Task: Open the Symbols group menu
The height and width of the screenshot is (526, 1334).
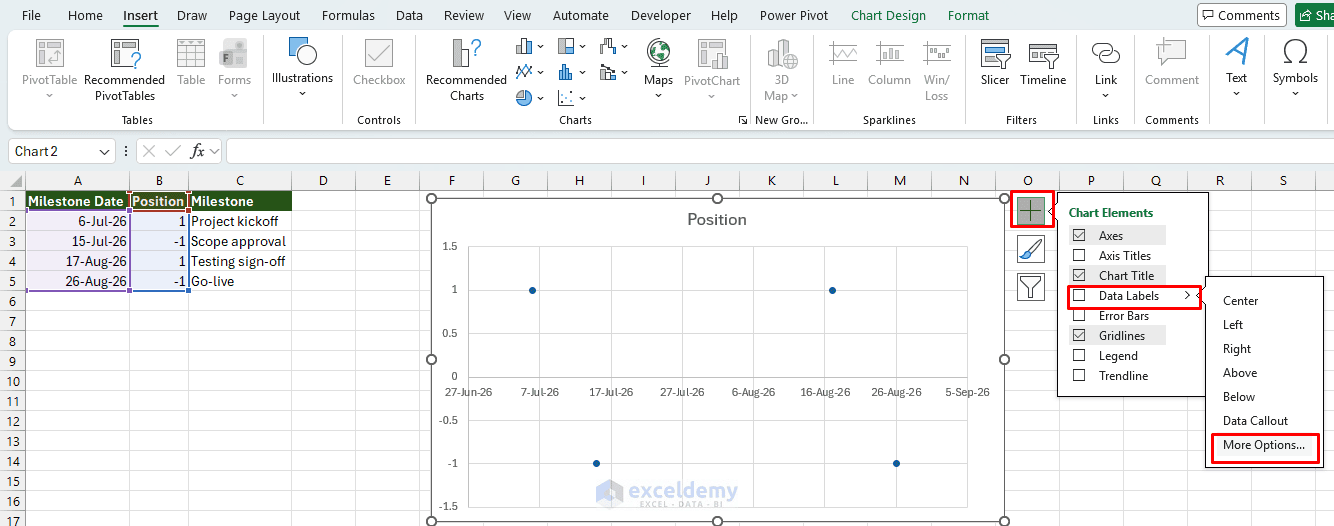Action: [x=1295, y=67]
